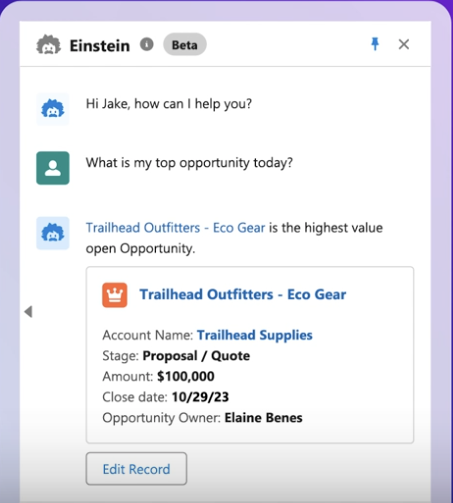Collapse panel using the left triangle arrow
This screenshot has width=453, height=503.
pos(28,312)
